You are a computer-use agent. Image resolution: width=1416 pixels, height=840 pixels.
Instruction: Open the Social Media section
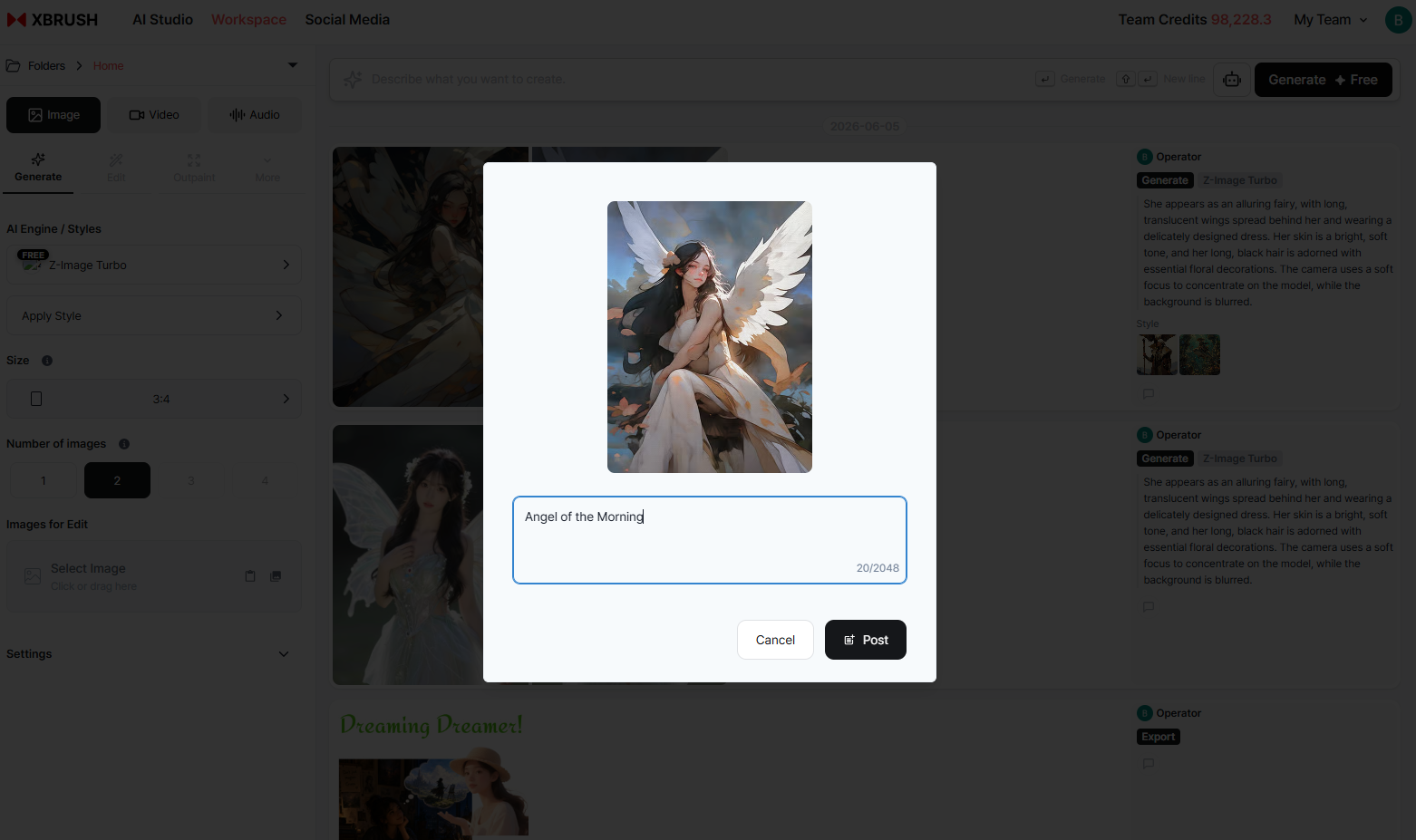347,19
